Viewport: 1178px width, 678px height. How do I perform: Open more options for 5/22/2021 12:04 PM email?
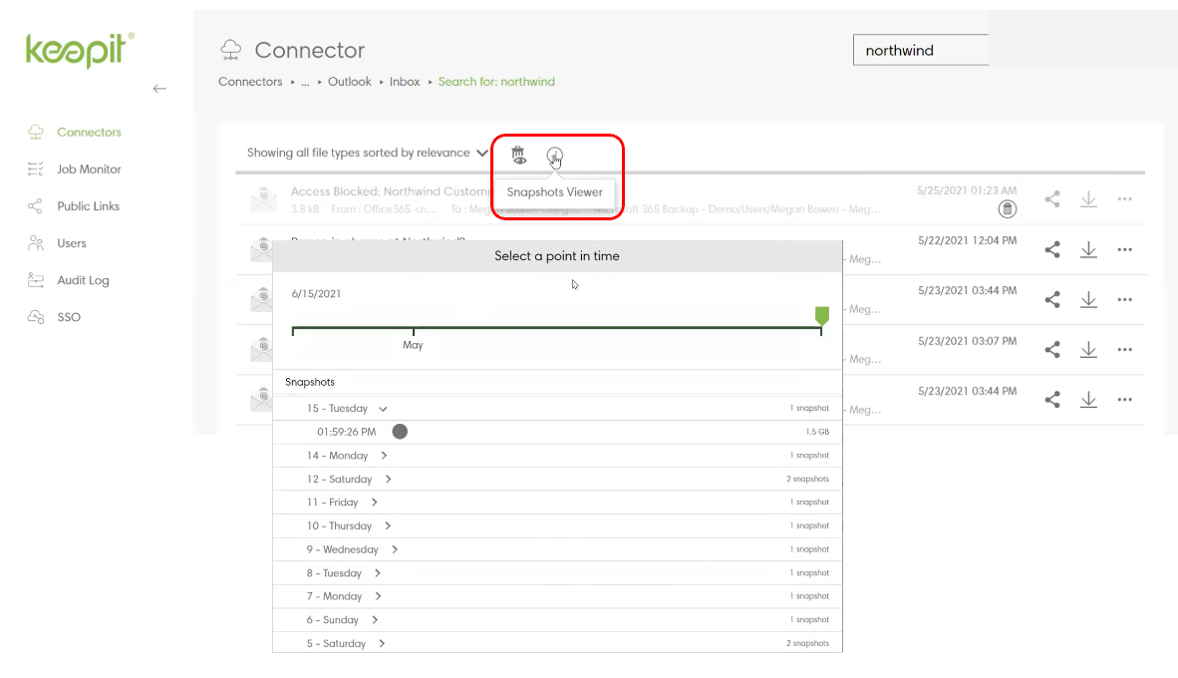(1124, 250)
